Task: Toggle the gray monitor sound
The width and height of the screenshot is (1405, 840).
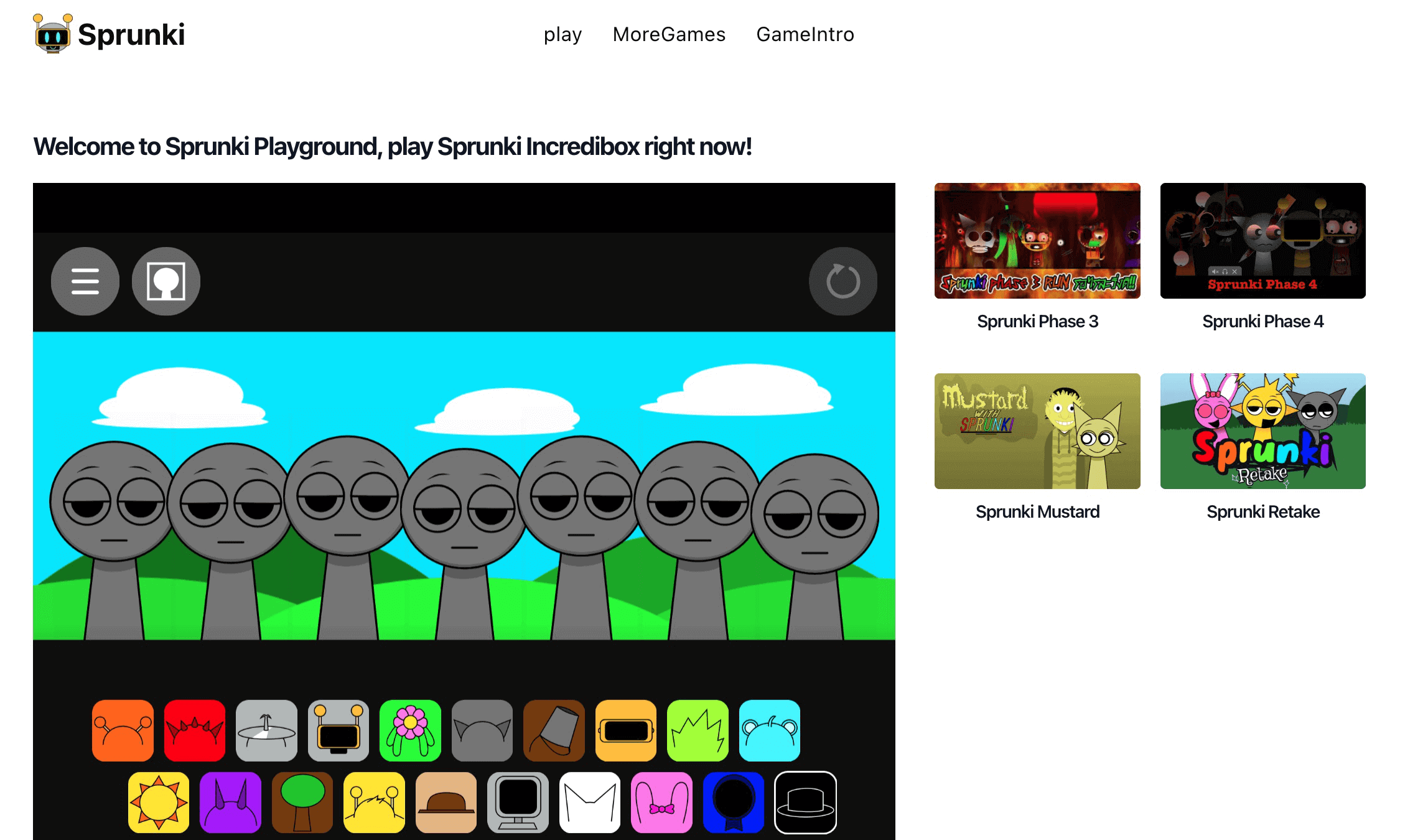Action: [x=518, y=801]
